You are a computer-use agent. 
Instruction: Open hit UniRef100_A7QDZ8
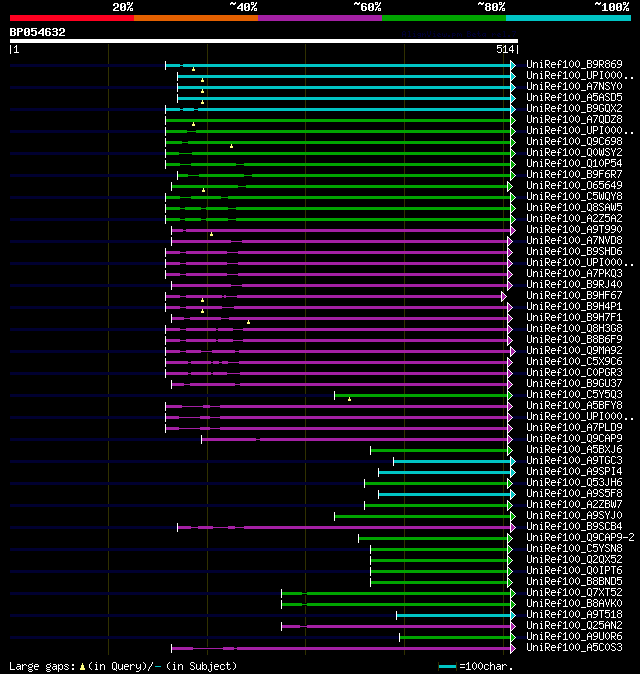574,119
